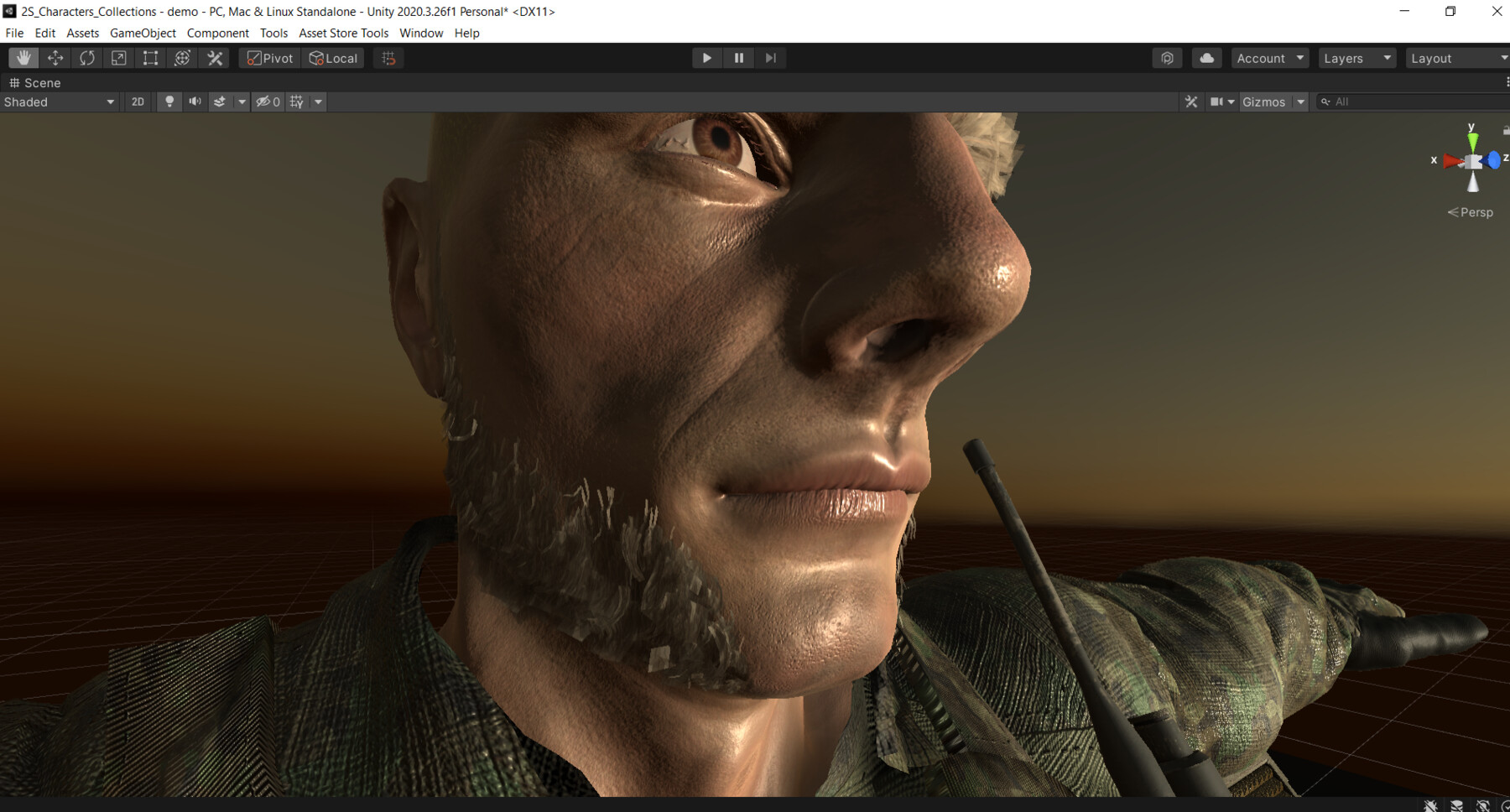Expand grid settings dropdown arrow
Viewport: 1510px width, 812px height.
click(318, 101)
